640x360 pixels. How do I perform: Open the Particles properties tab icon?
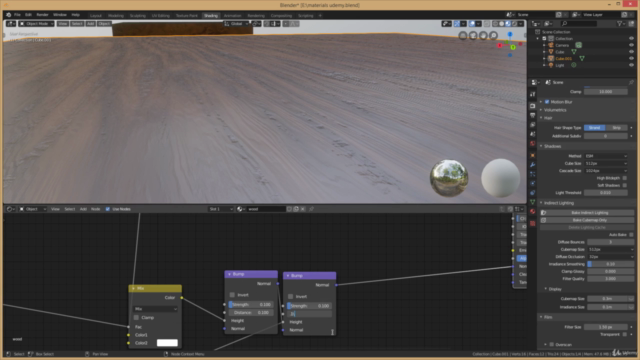pyautogui.click(x=532, y=174)
